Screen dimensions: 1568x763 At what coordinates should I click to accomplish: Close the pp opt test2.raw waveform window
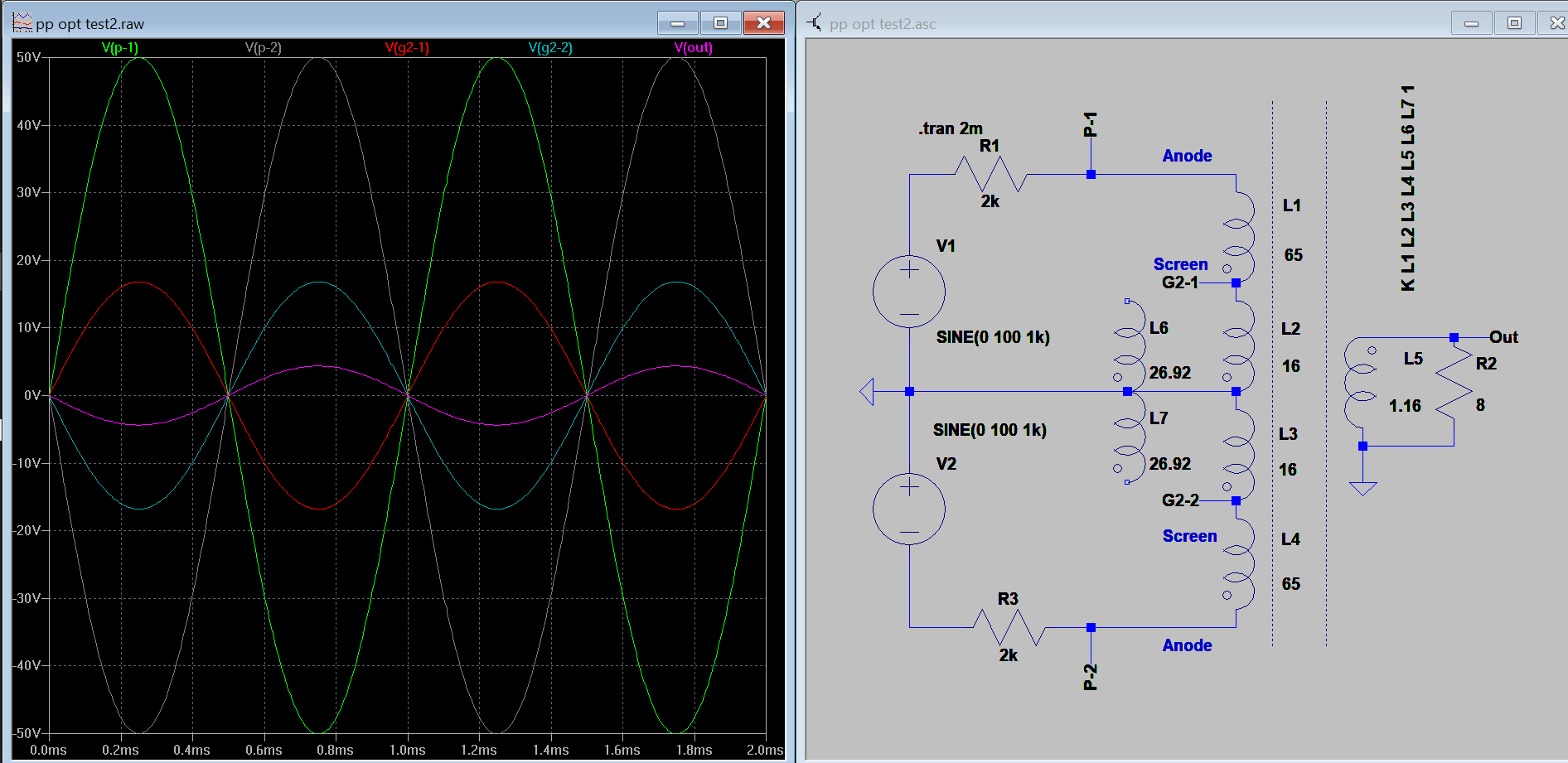click(764, 23)
